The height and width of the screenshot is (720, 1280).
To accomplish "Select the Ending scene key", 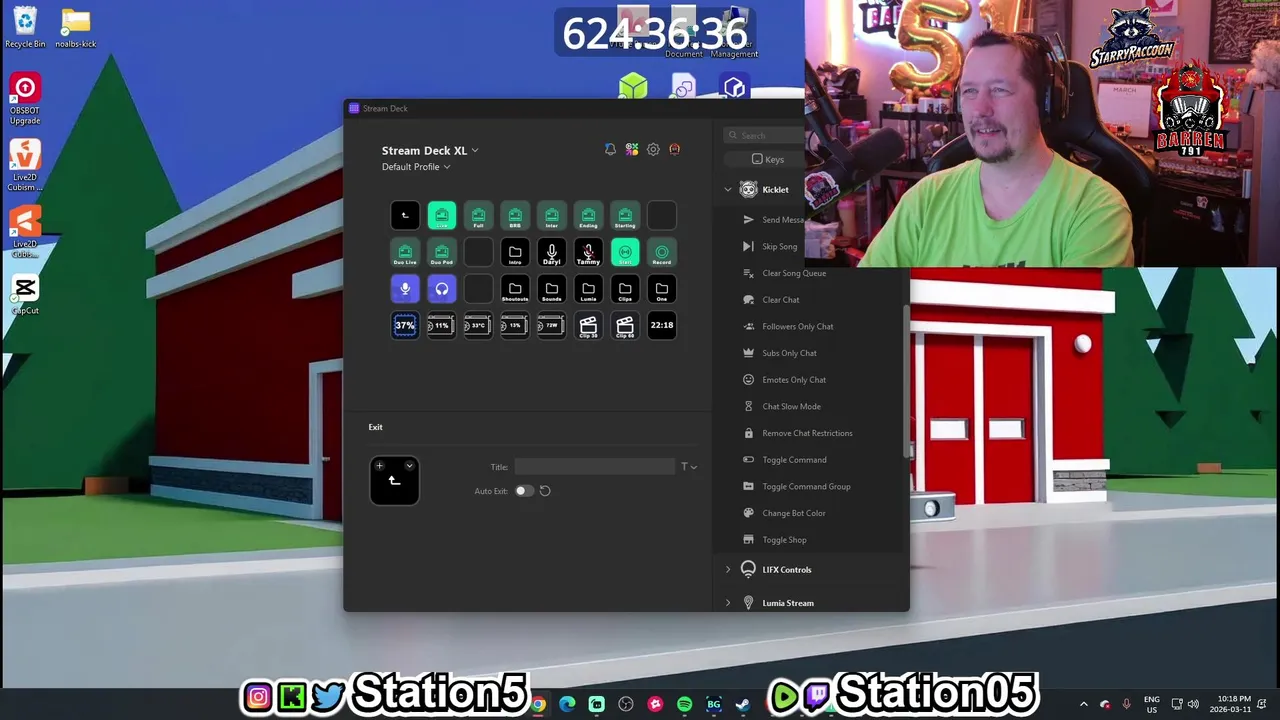I will click(588, 215).
